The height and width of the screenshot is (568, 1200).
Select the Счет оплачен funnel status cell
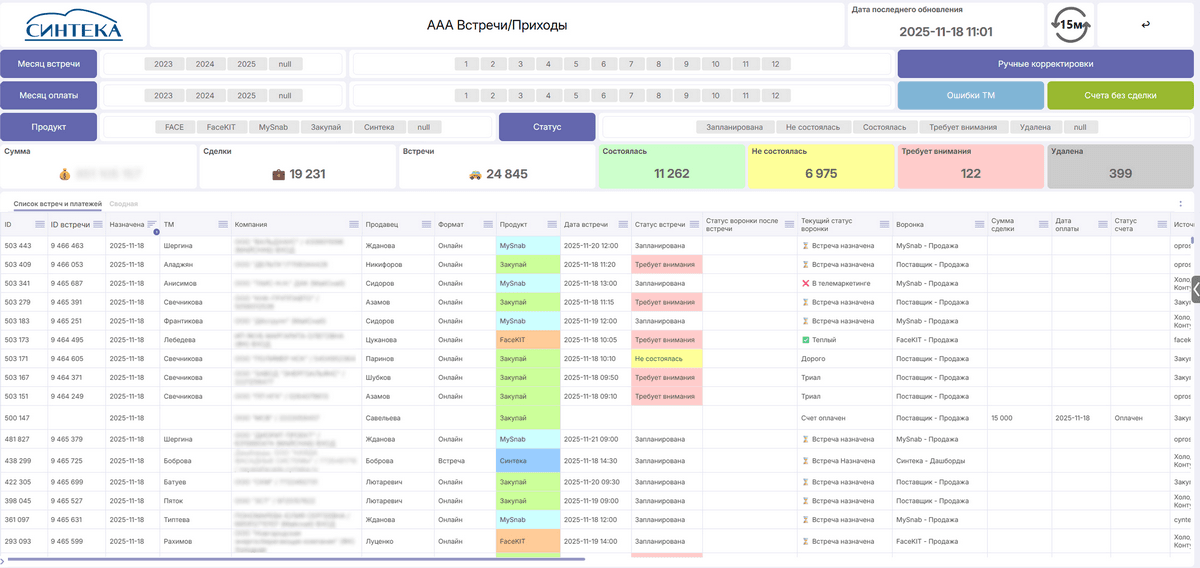tap(844, 417)
